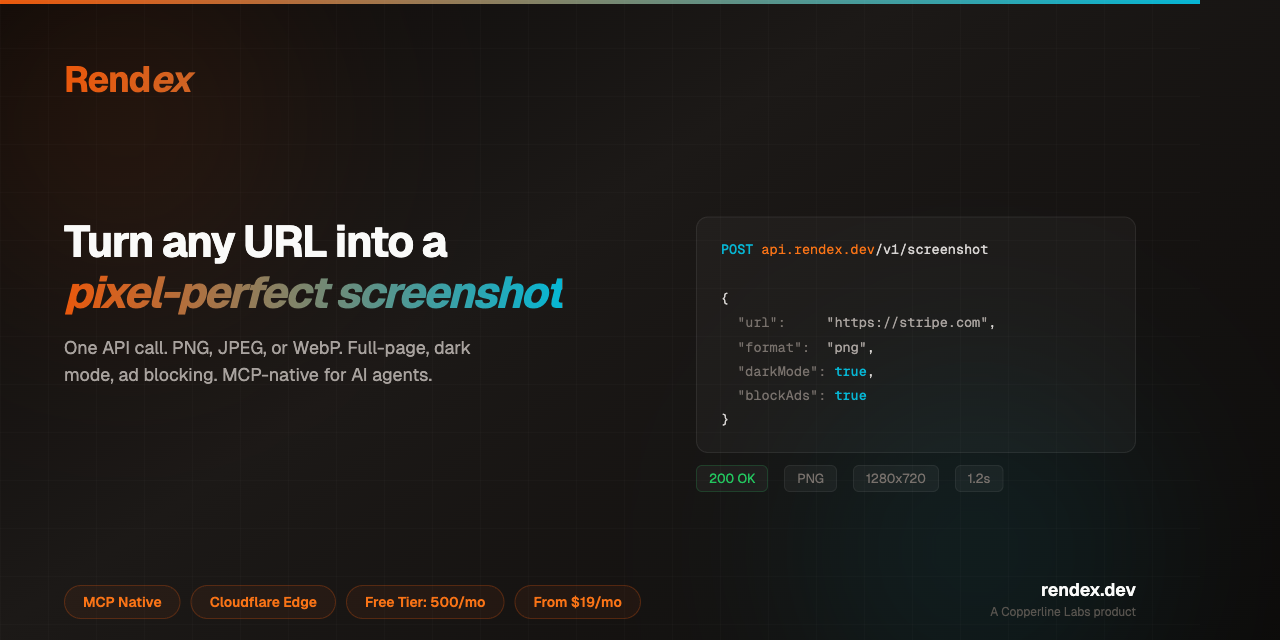Click the 200 OK status badge
1280x640 pixels.
click(732, 478)
